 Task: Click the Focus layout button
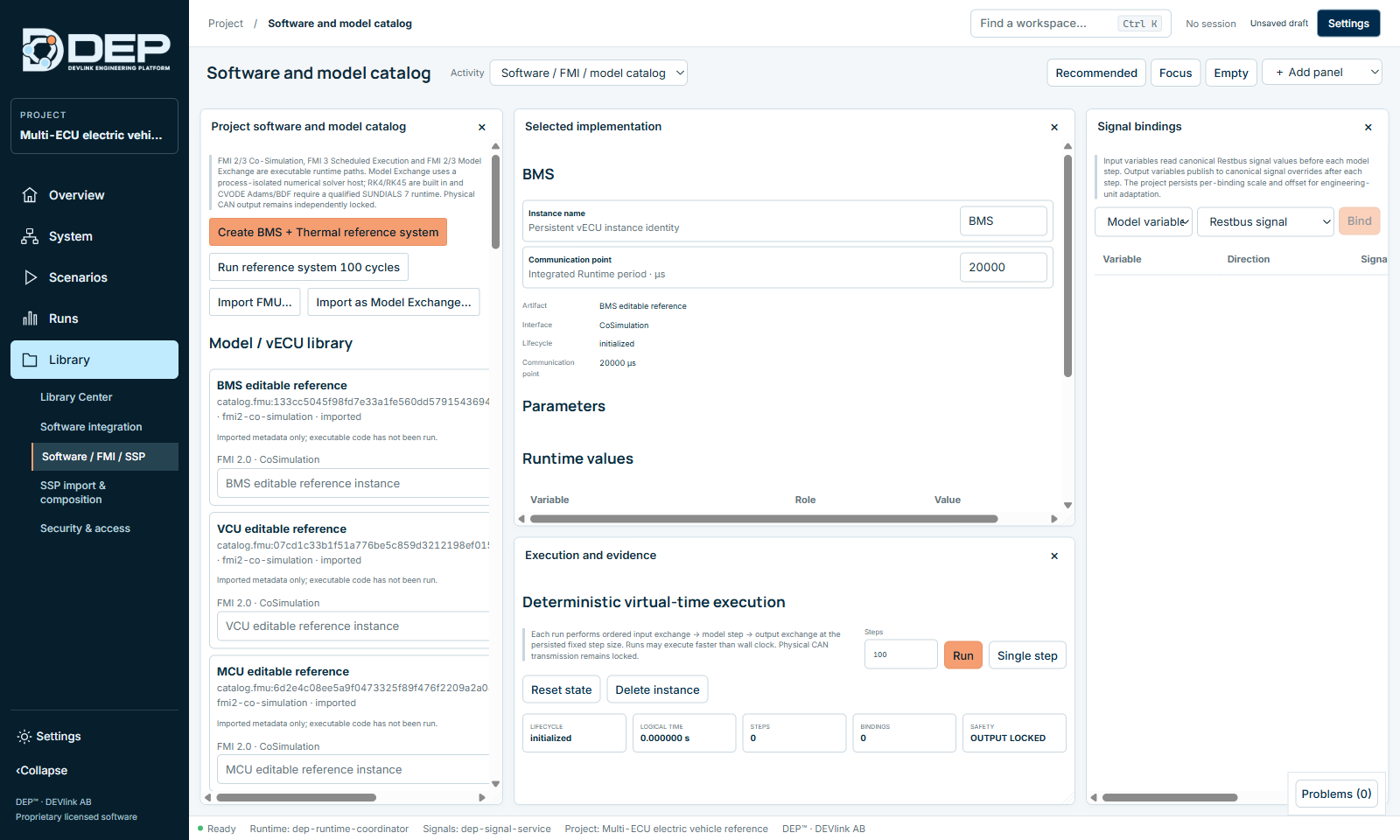(1175, 73)
